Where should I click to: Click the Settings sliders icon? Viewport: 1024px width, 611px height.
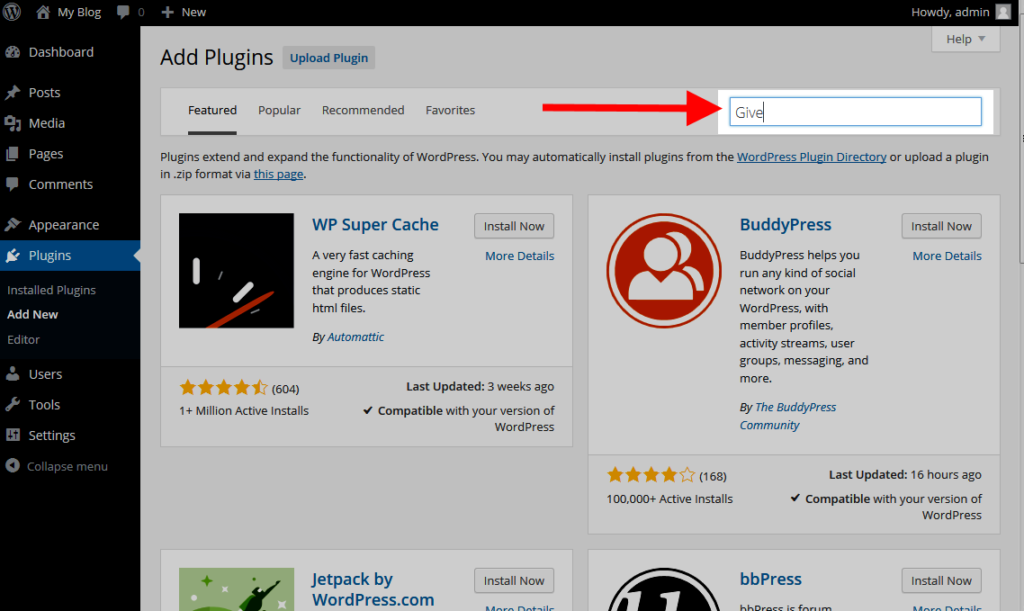click(12, 435)
